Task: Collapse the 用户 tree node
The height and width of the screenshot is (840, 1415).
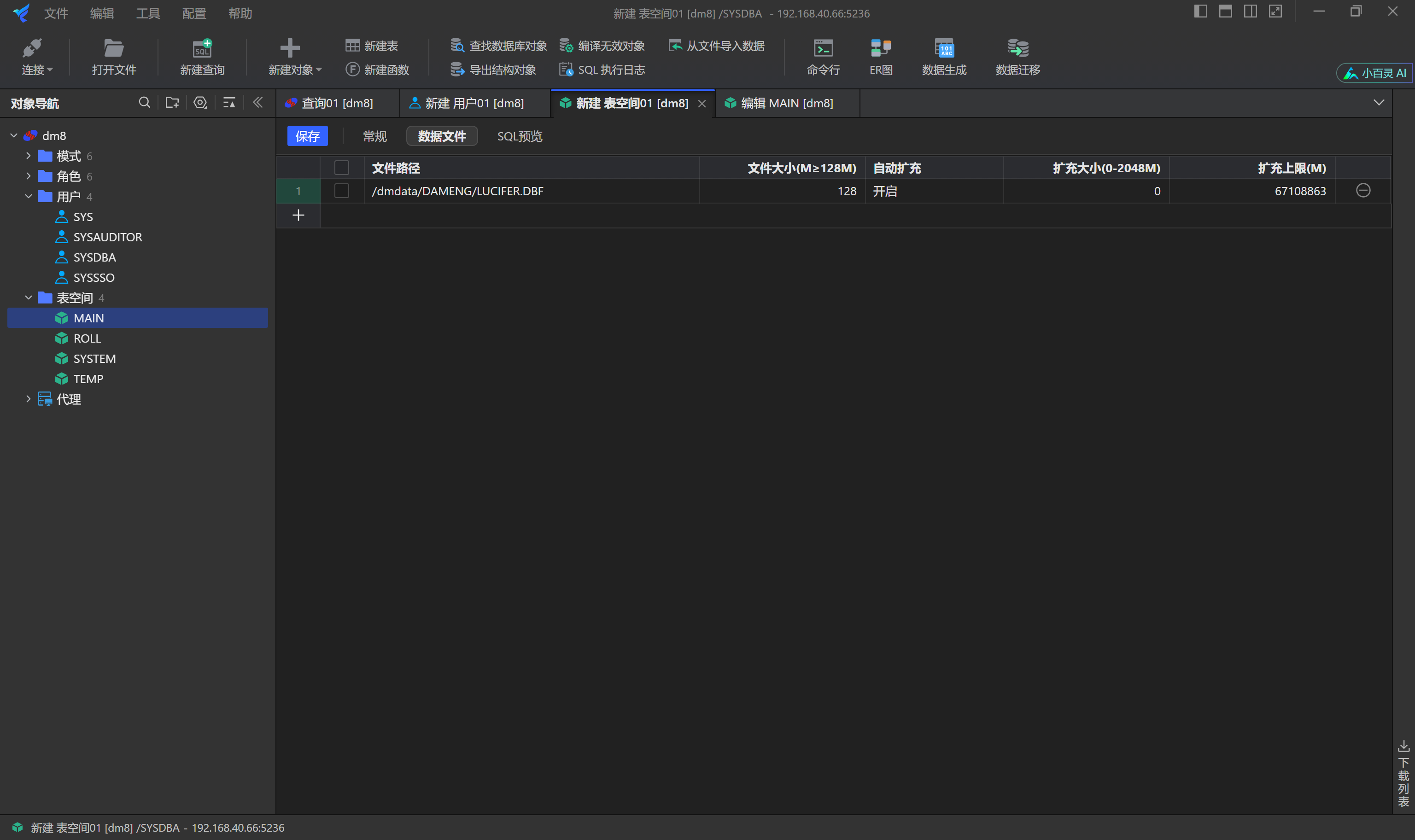Action: [x=28, y=197]
